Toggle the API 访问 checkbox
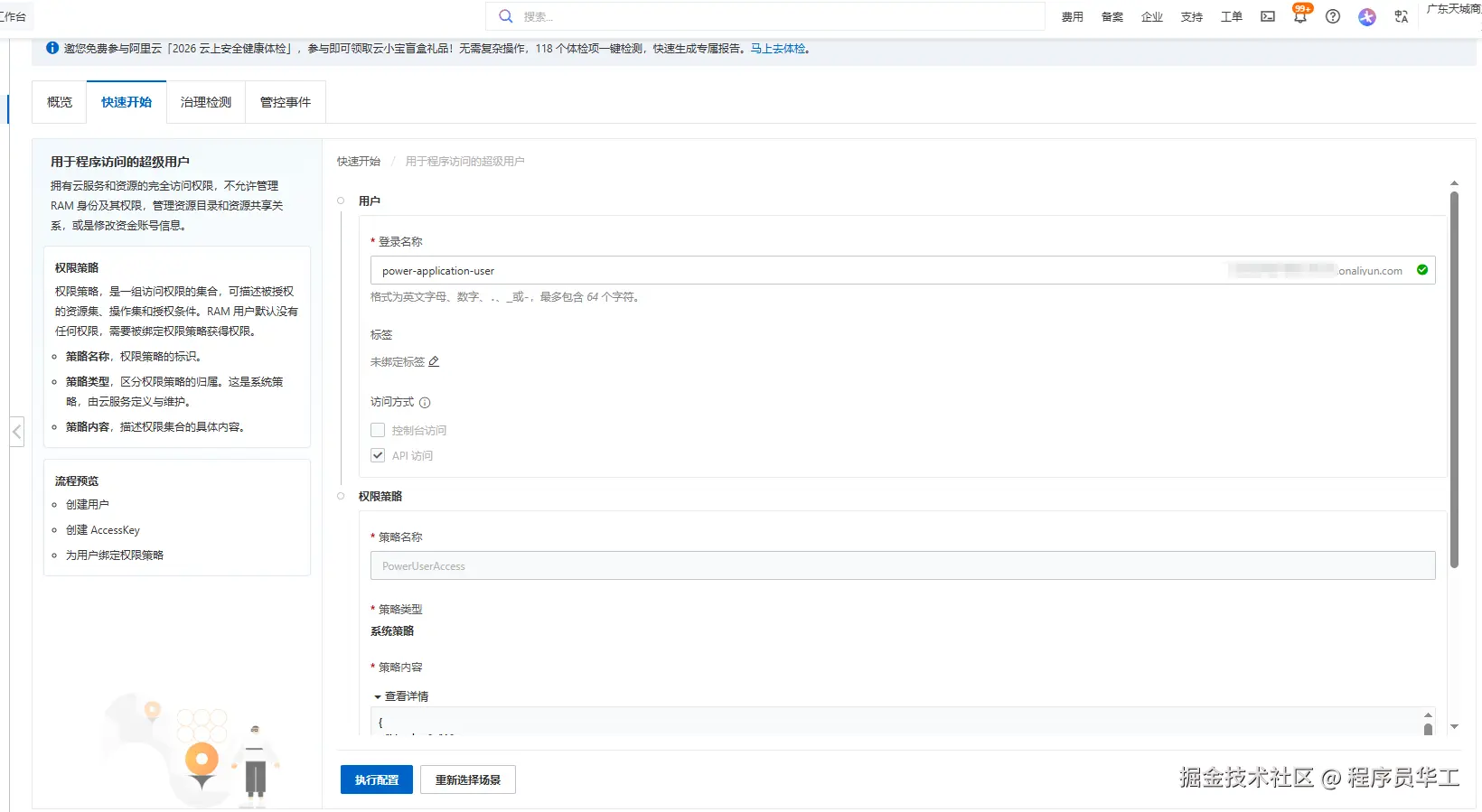 tap(378, 456)
